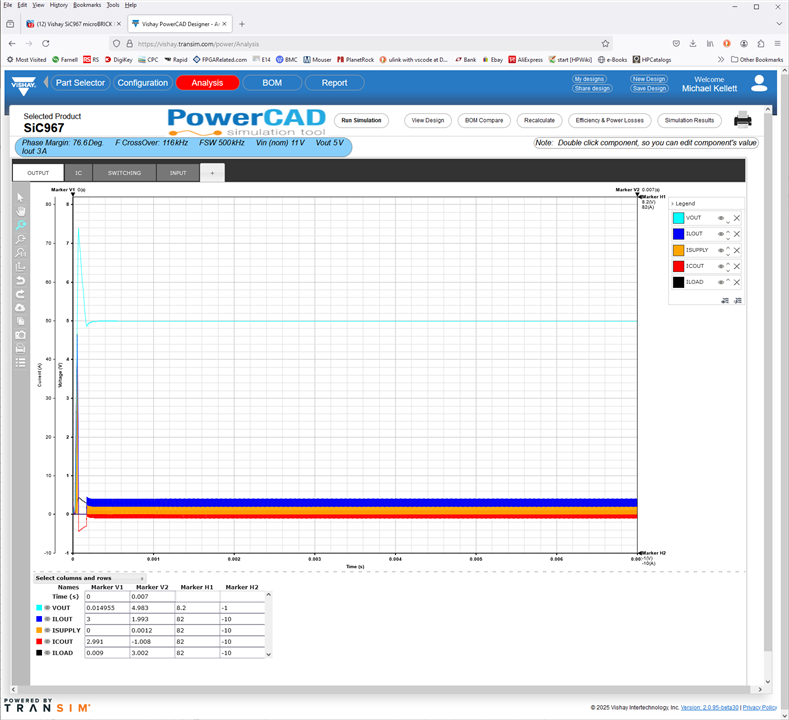This screenshot has height=720, width=789.
Task: Click the Recalculate button
Action: [539, 120]
